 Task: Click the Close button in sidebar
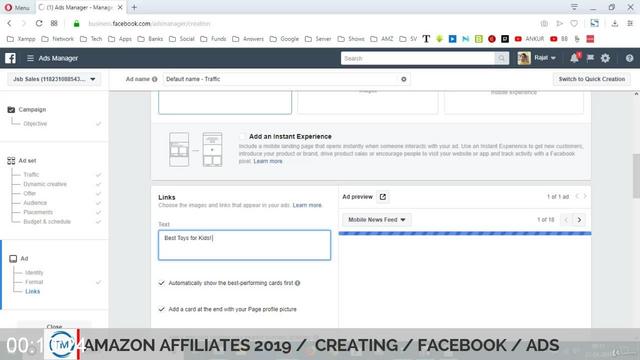pyautogui.click(x=54, y=327)
